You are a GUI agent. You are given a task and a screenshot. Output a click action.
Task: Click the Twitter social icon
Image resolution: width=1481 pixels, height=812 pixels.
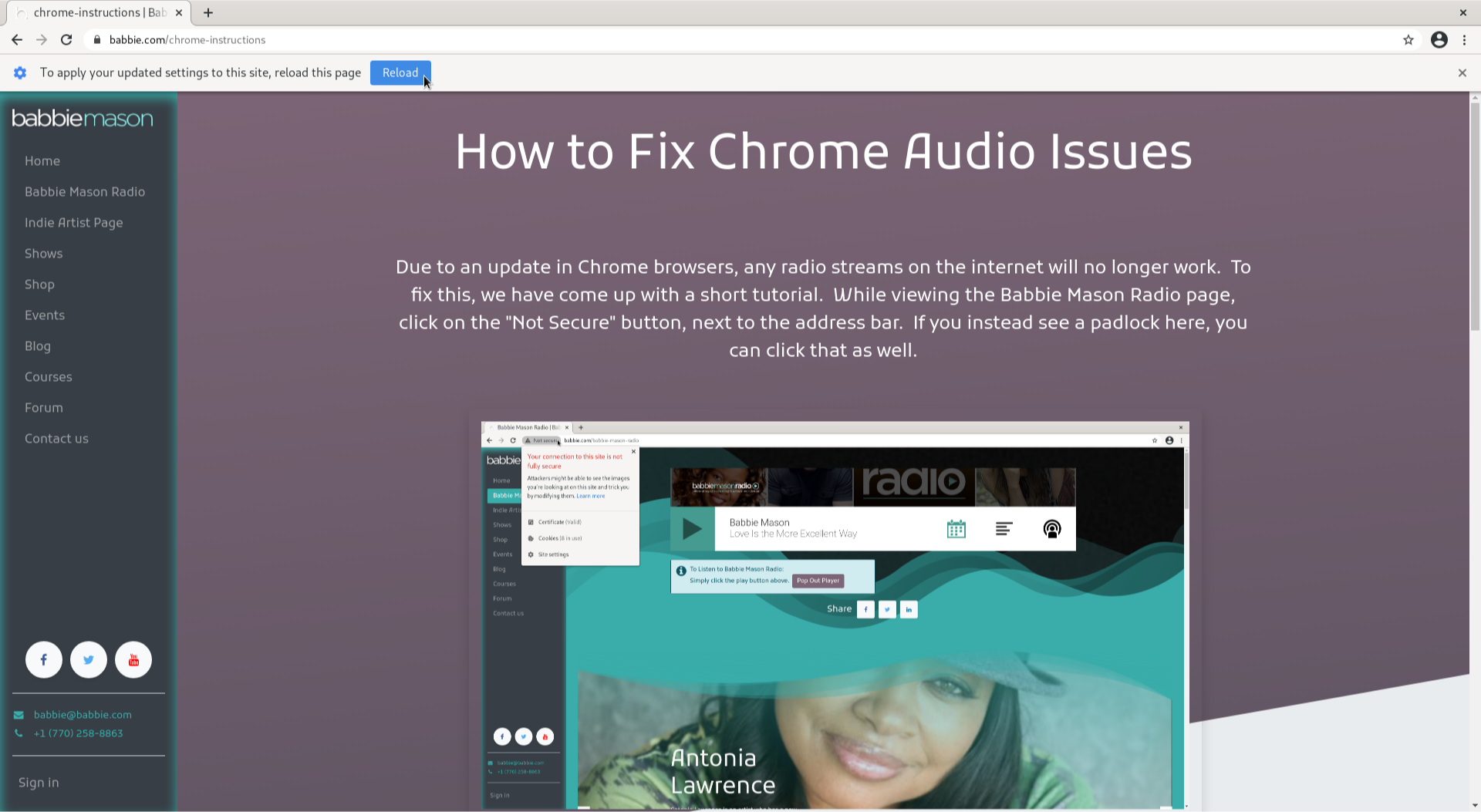89,660
